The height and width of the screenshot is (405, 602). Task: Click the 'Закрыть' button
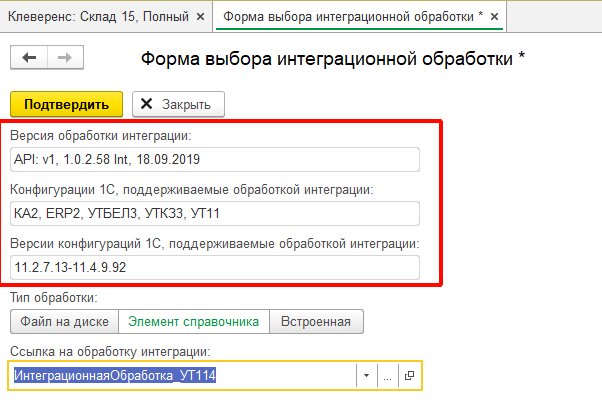pos(179,104)
